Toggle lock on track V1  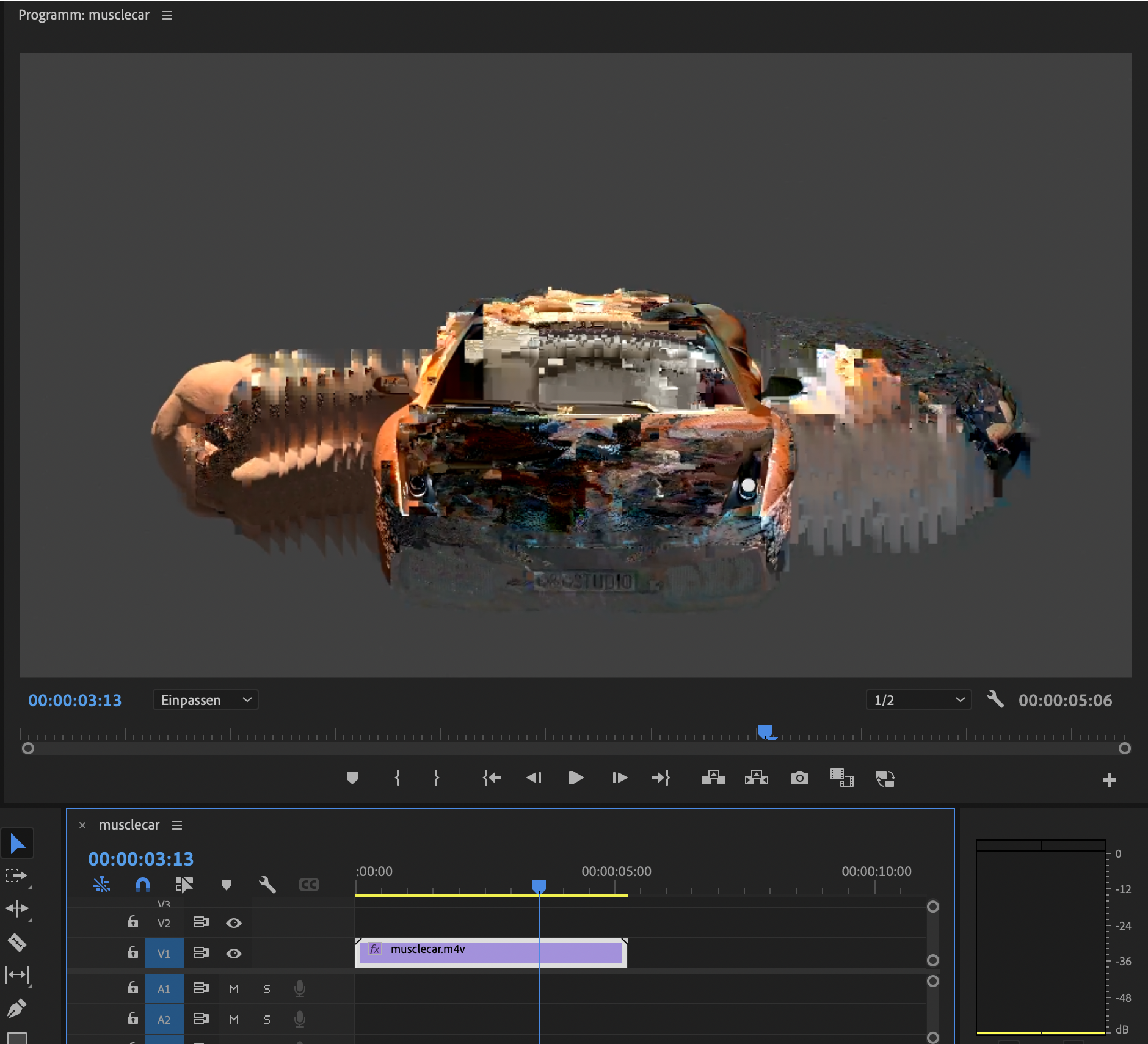[133, 952]
